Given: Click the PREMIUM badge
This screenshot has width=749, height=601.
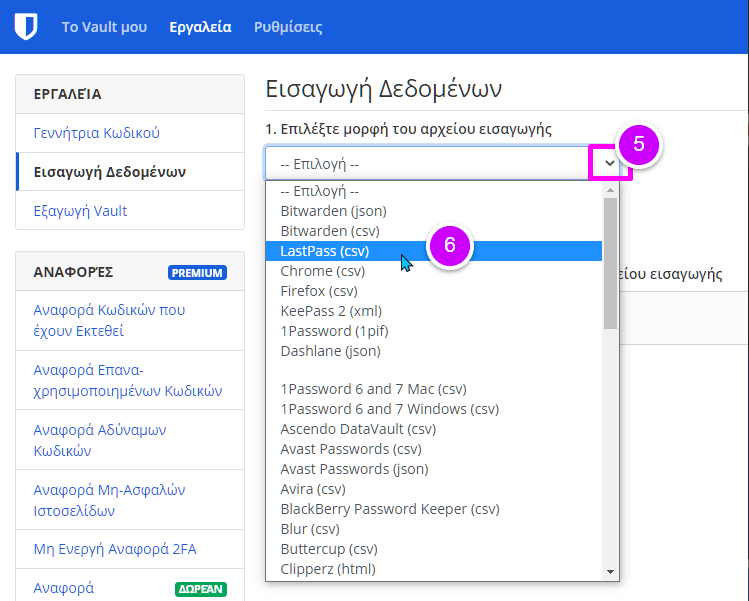Looking at the screenshot, I should pos(197,273).
